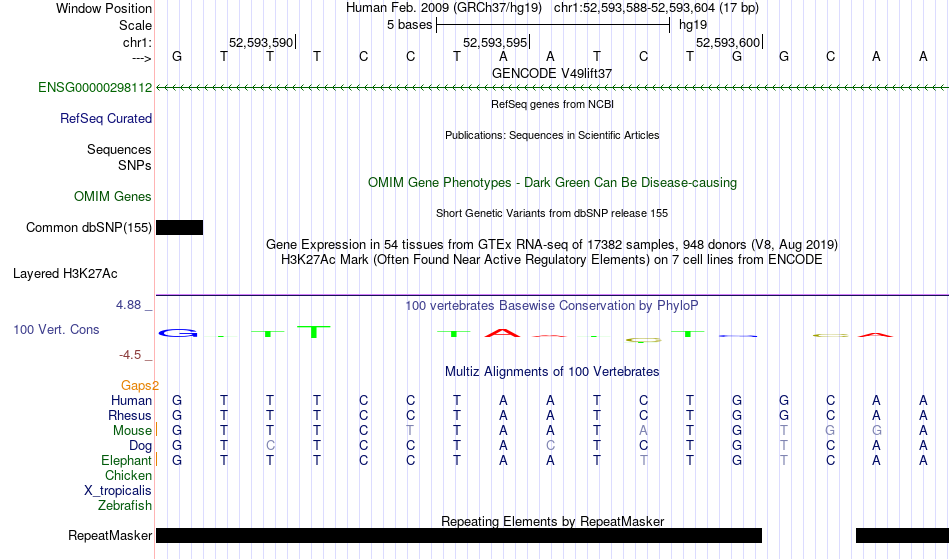Select the Zebrafish species label
The width and height of the screenshot is (950, 559).
pos(125,506)
